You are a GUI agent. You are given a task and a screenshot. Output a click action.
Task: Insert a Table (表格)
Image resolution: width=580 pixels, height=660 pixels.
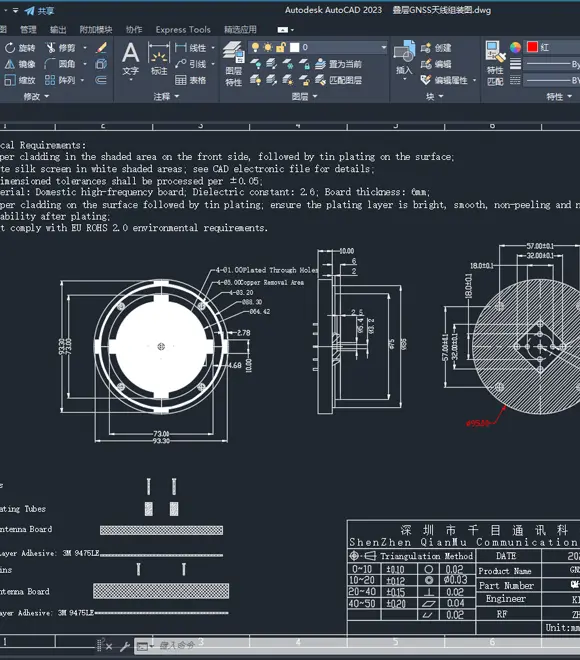pos(190,80)
